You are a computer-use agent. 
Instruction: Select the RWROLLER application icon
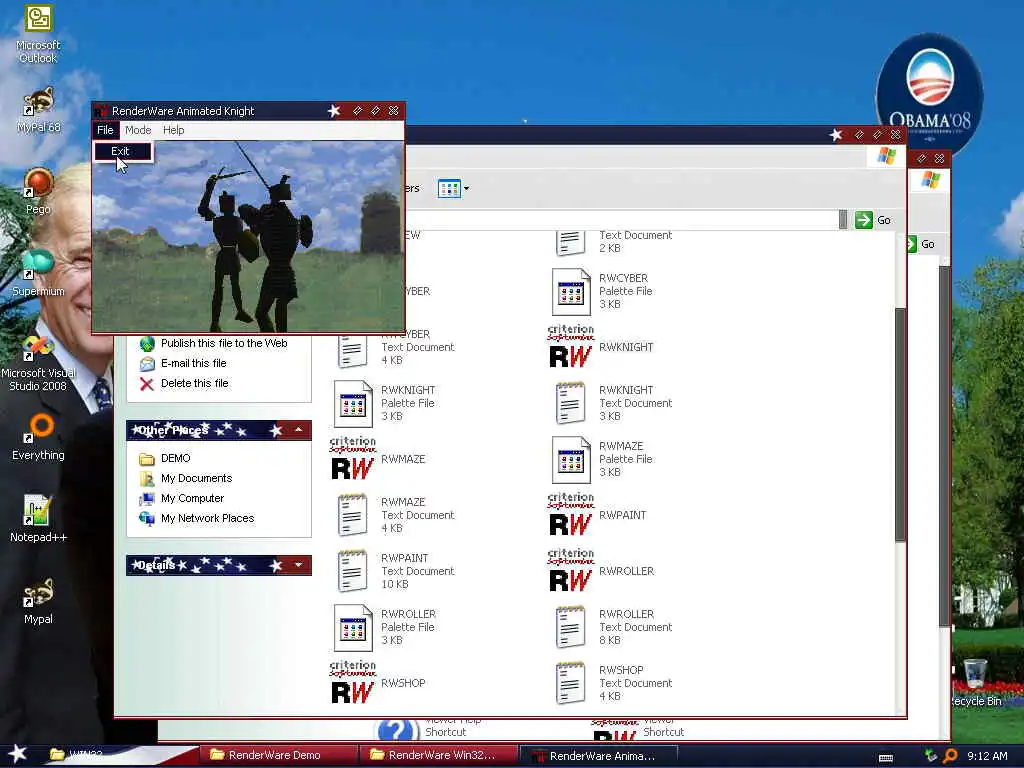(571, 571)
